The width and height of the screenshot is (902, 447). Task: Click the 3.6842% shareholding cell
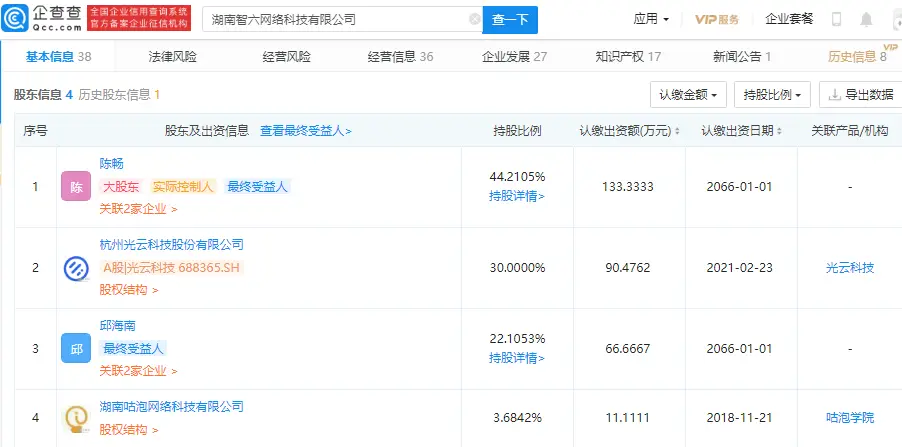517,418
